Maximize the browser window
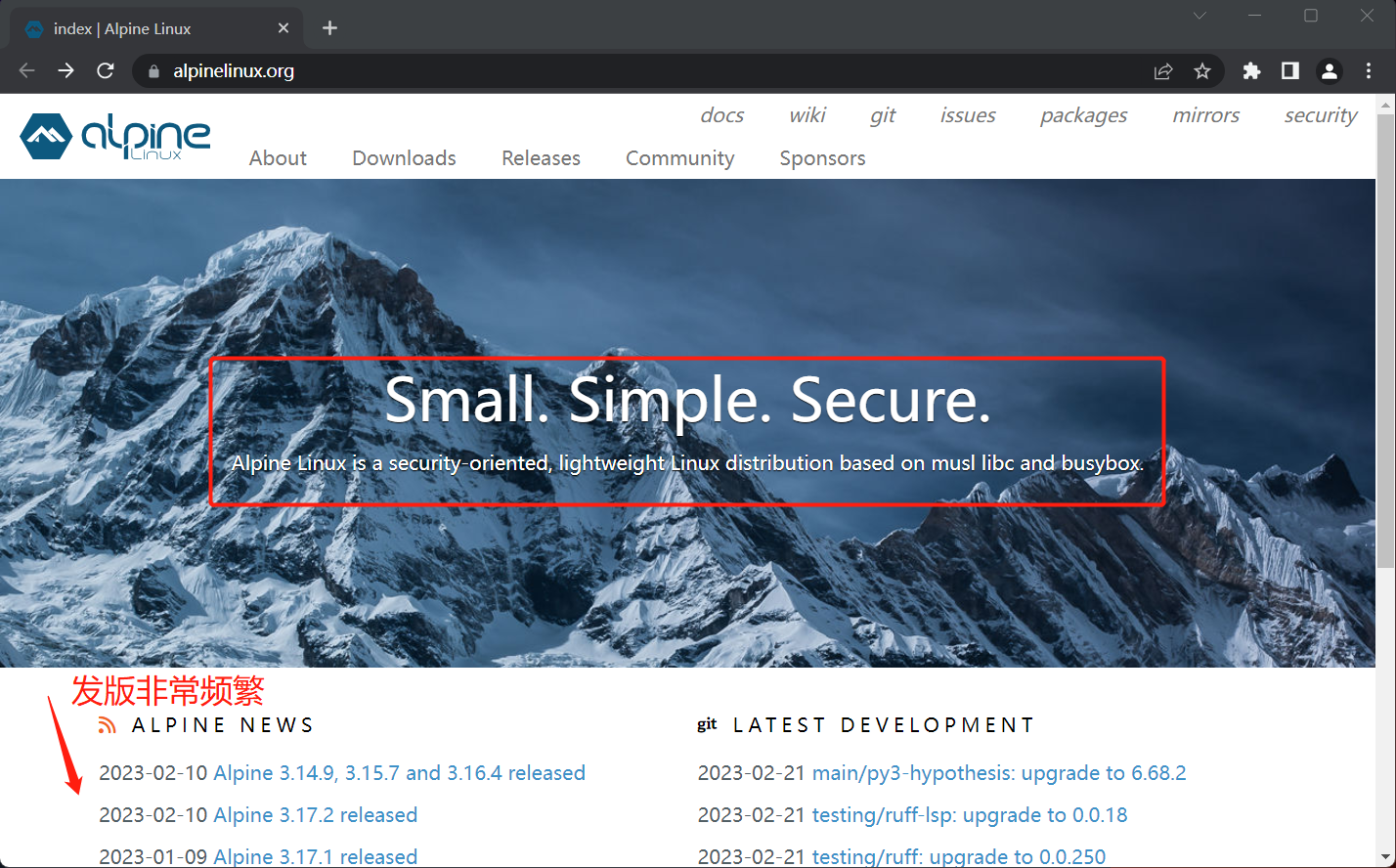Image resolution: width=1396 pixels, height=868 pixels. [1311, 15]
